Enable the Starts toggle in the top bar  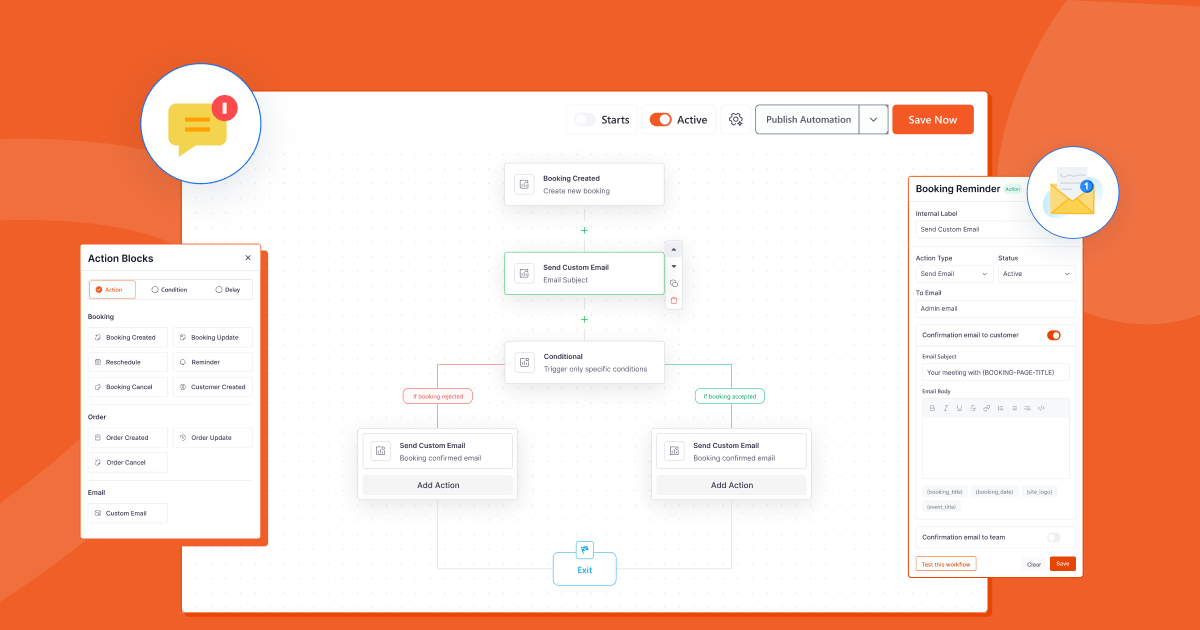click(x=585, y=119)
